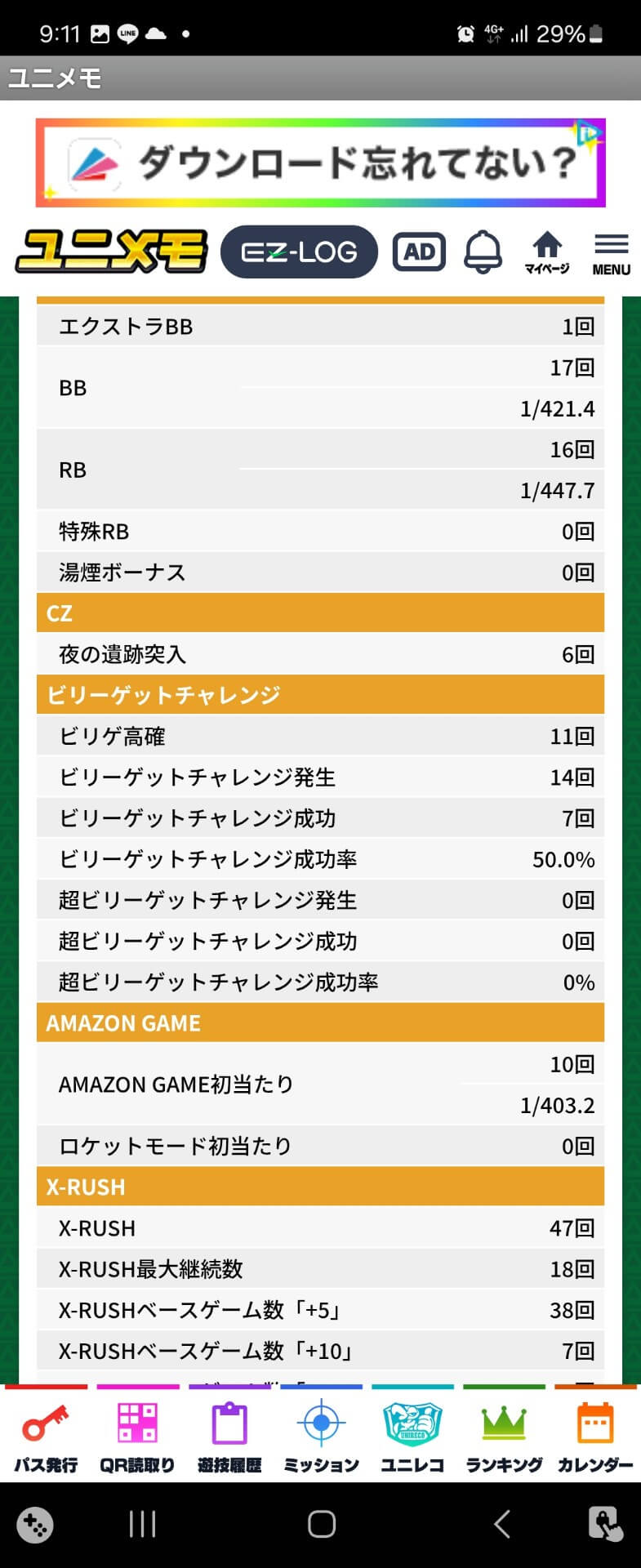
Task: Tap the ユニメモ yellow logo
Action: coord(112,252)
